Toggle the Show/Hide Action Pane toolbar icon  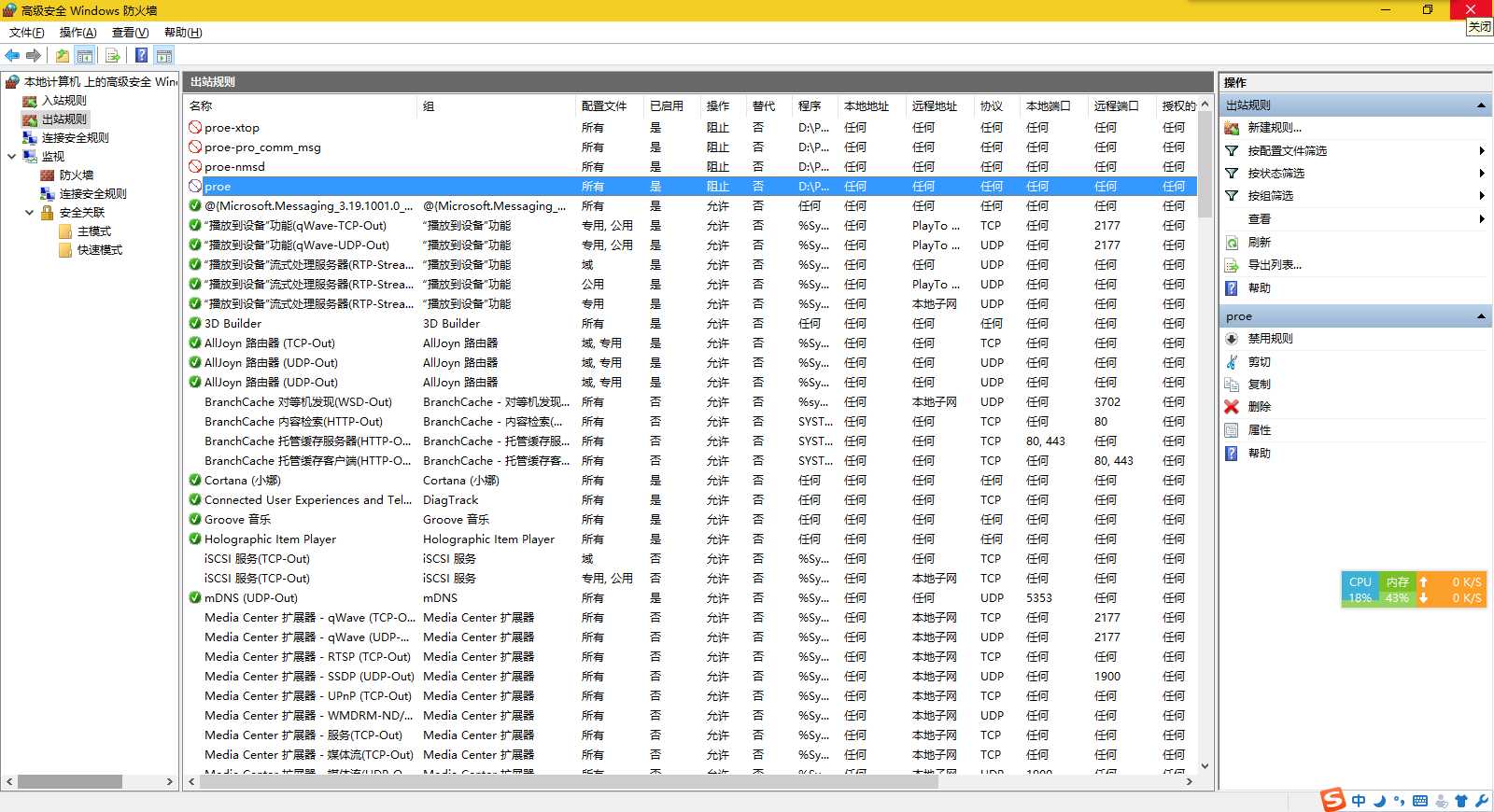164,55
